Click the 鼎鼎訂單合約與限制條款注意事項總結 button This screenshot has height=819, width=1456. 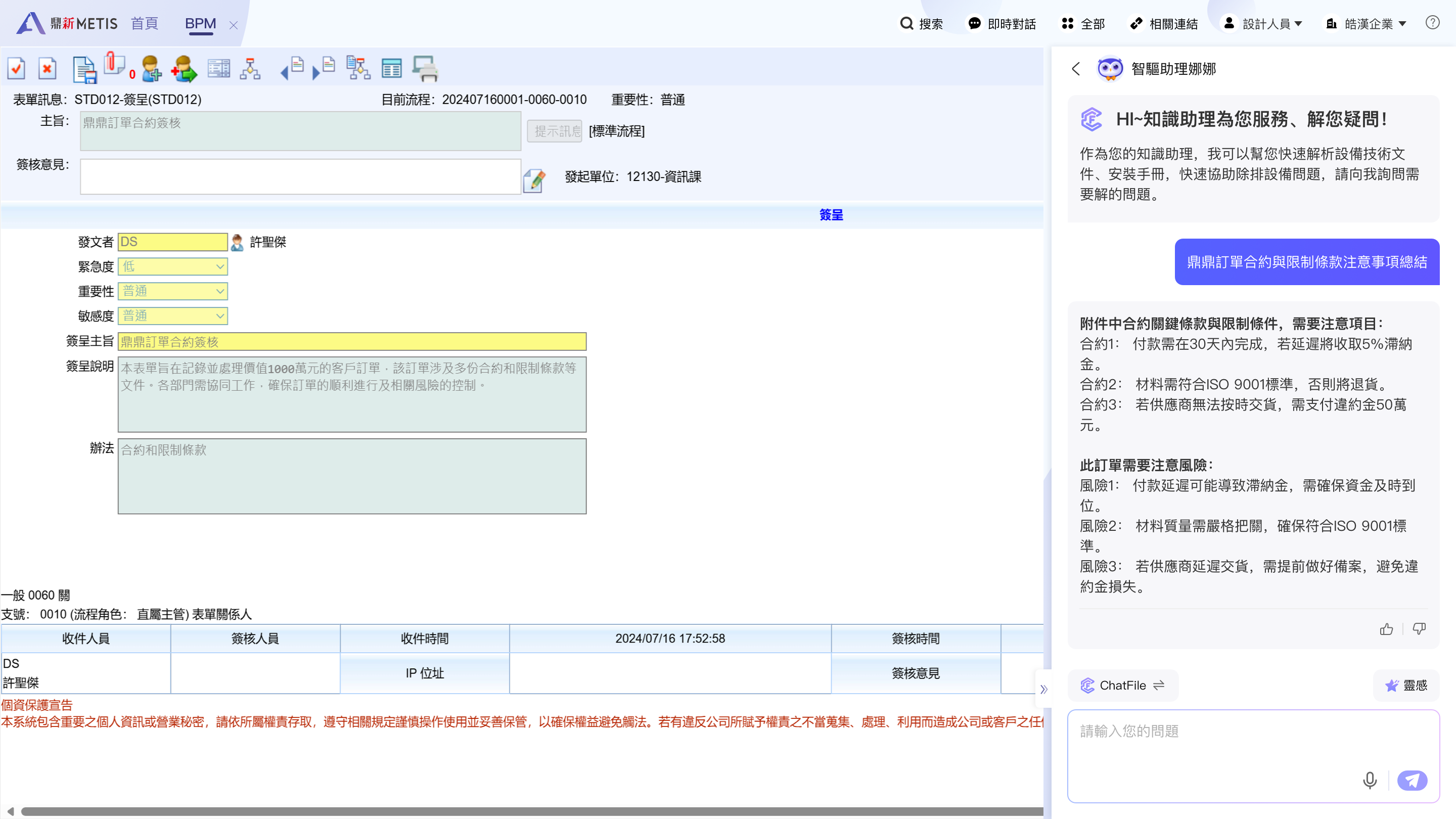tap(1307, 262)
